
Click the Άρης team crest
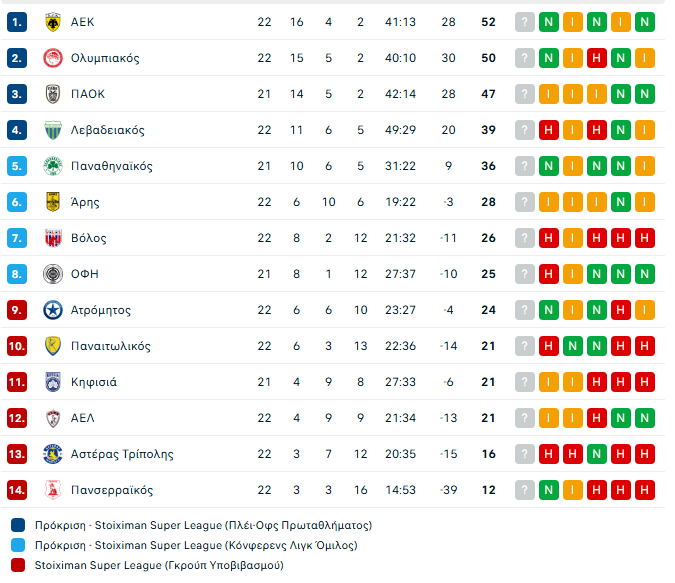point(53,202)
